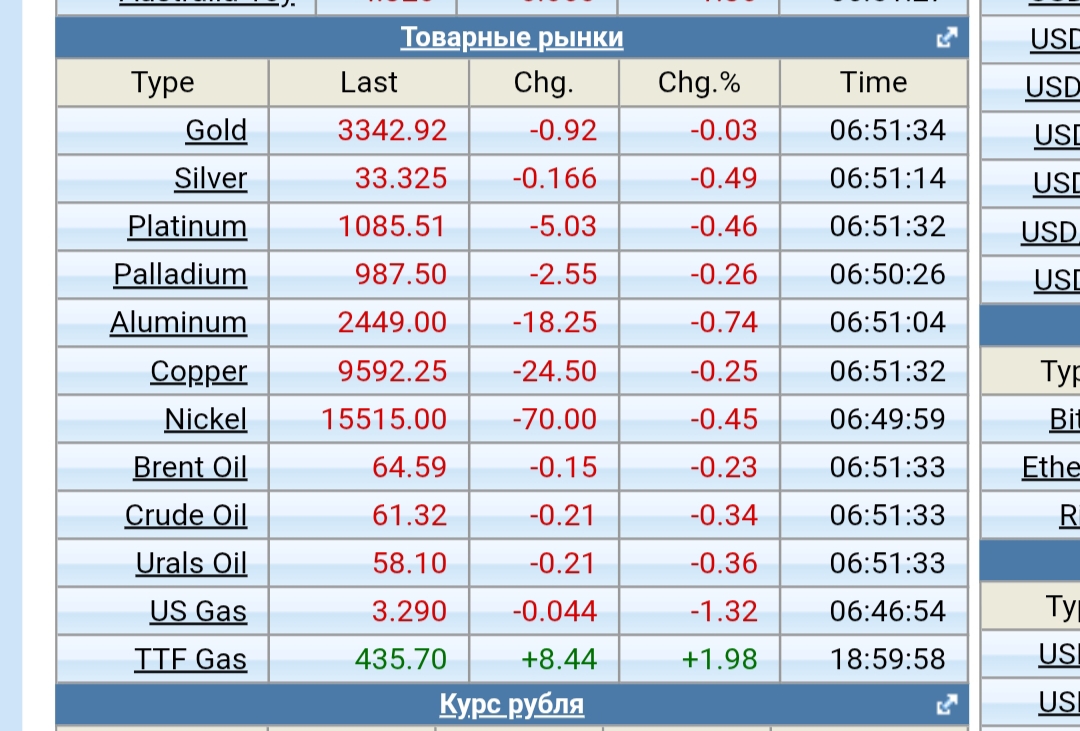Image resolution: width=1080 pixels, height=731 pixels.
Task: Expand the Курс рубля panel icon
Action: point(945,705)
